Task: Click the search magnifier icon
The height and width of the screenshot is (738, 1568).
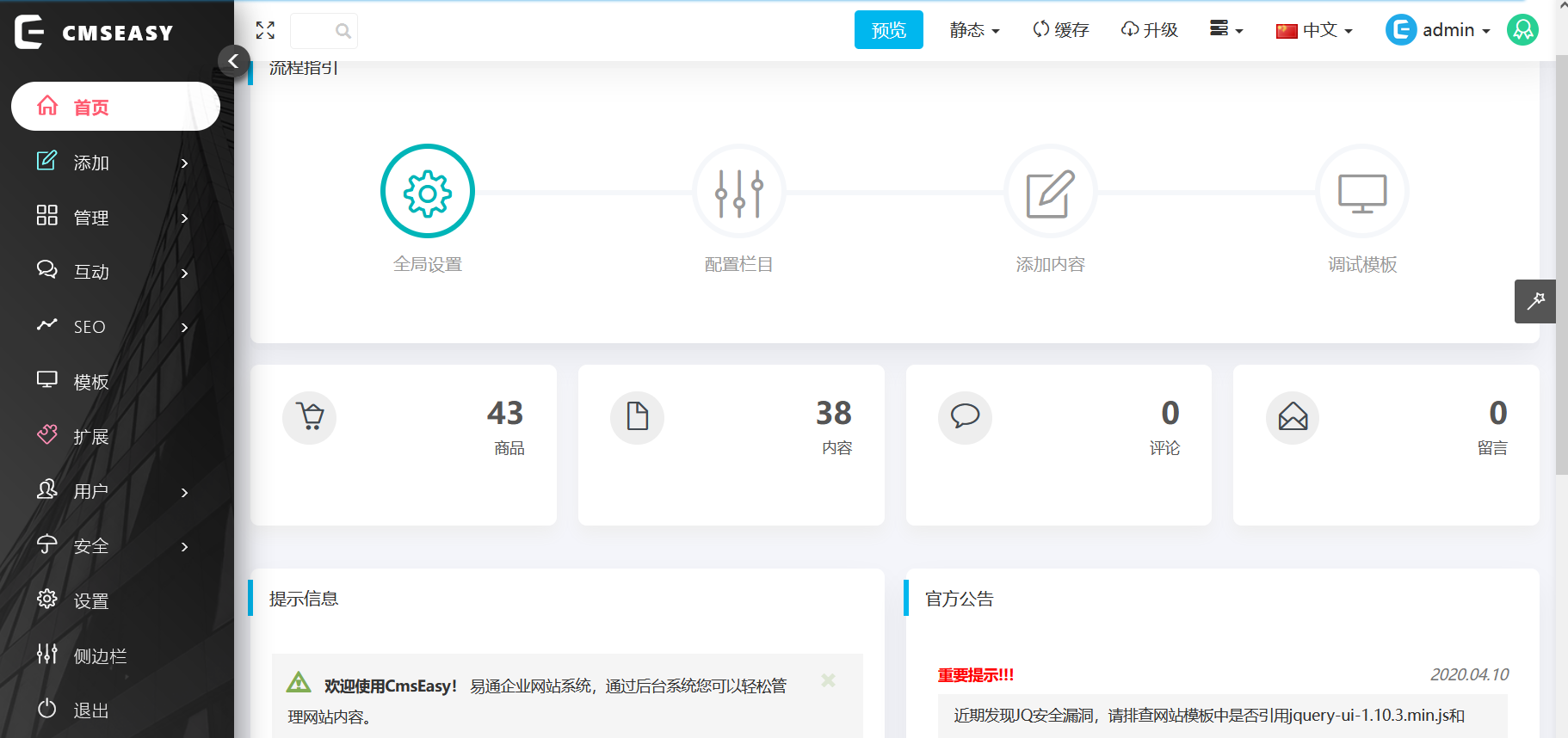Action: (x=343, y=31)
